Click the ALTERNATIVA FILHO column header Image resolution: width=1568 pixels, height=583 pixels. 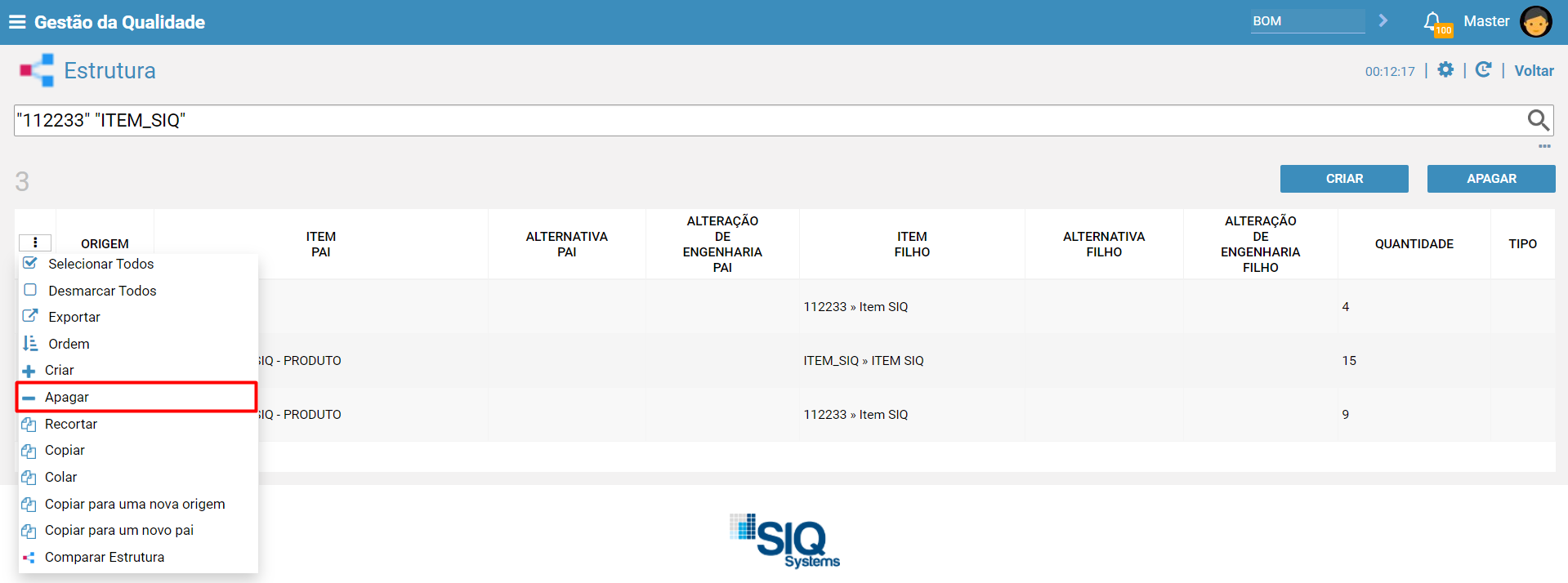1104,243
